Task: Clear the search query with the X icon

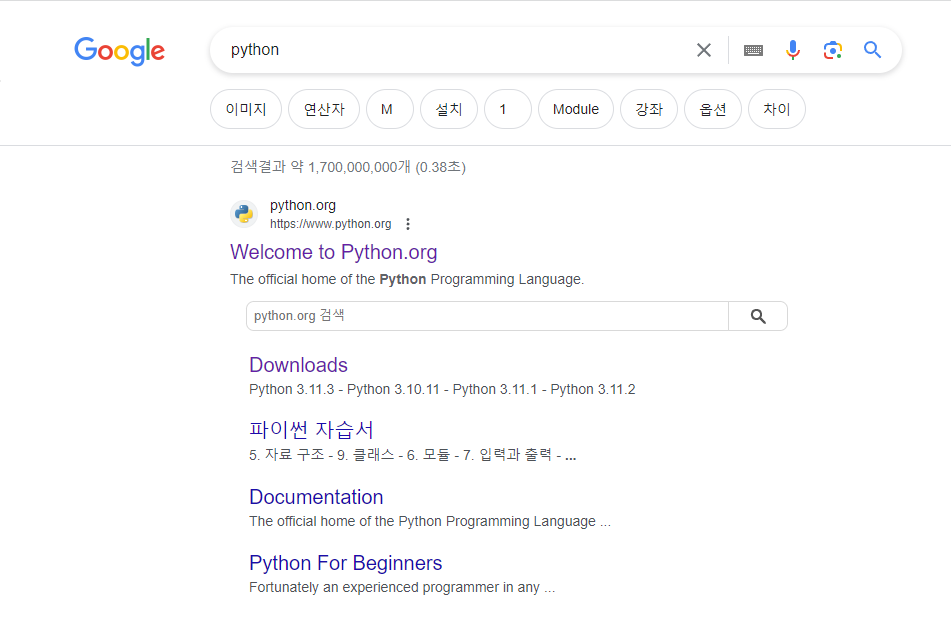Action: click(x=704, y=50)
